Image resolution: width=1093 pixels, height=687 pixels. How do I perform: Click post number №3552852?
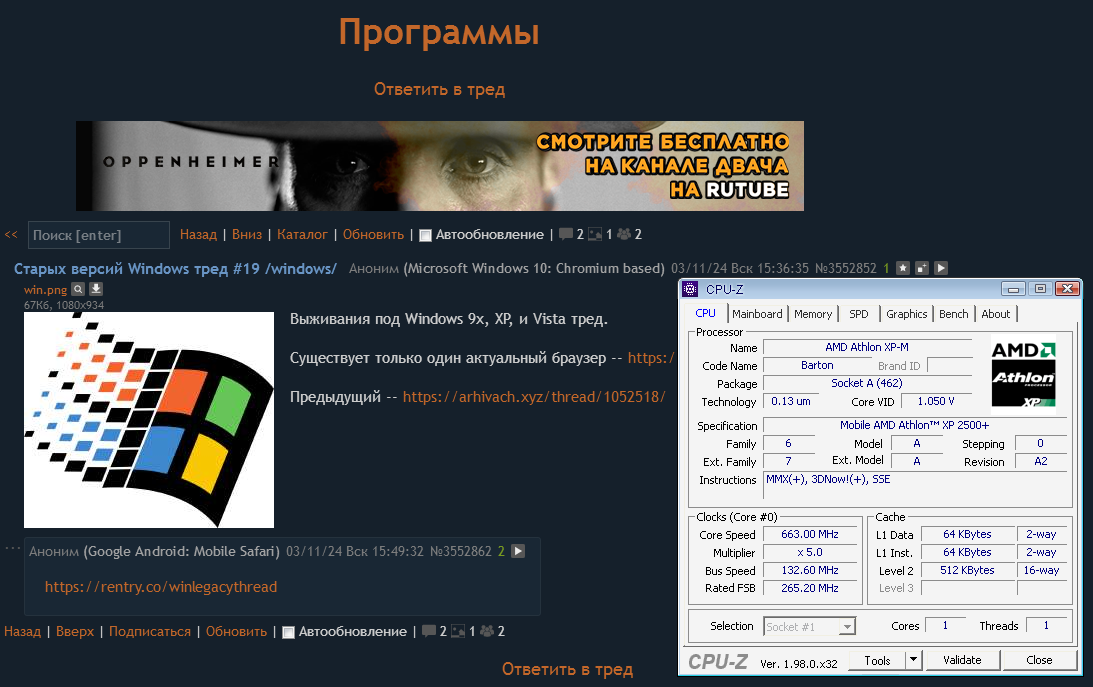846,268
